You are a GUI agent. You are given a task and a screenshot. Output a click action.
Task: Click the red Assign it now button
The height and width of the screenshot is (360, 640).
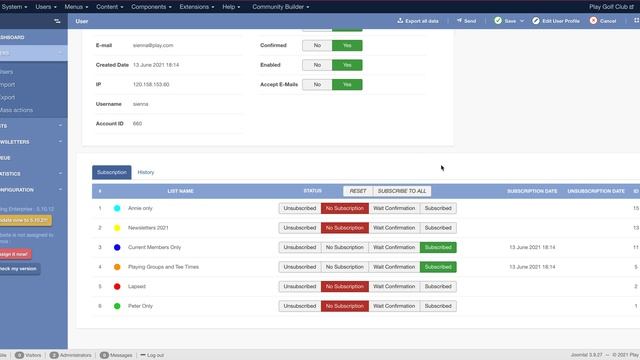coord(15,254)
